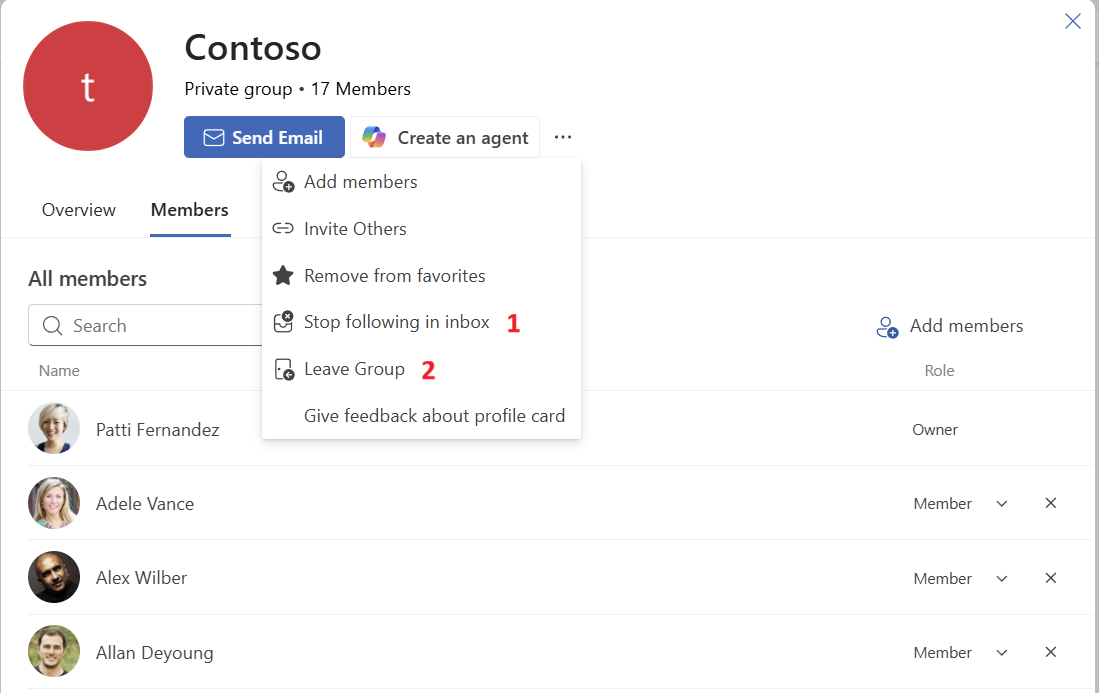
Task: Expand the role dropdown for Adele Vance
Action: [1002, 504]
